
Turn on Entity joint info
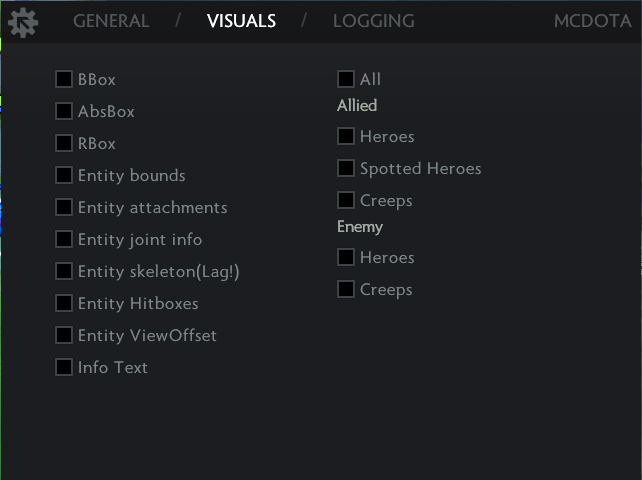64,239
